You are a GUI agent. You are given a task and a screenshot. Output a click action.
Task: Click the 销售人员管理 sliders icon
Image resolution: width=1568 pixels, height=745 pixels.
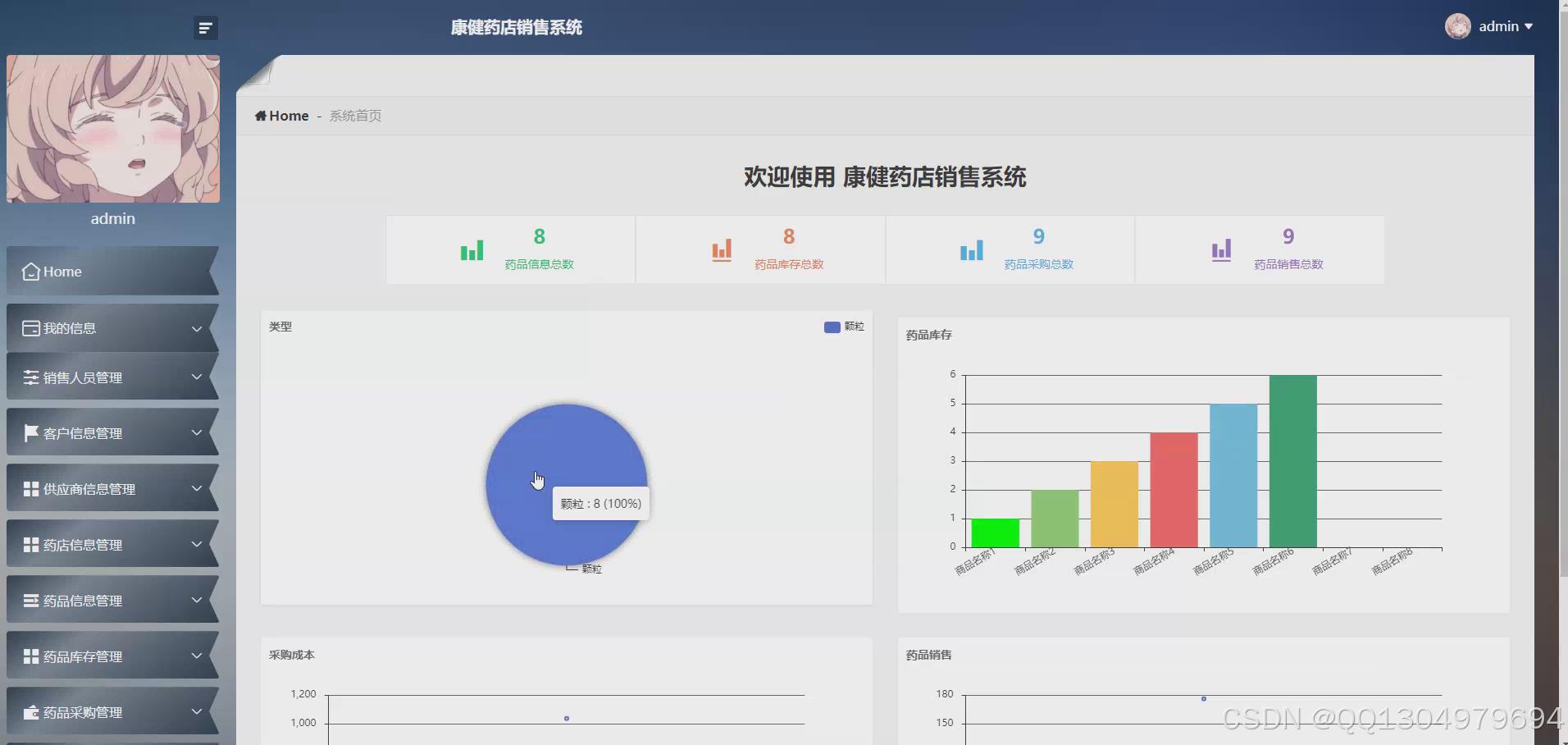[30, 377]
